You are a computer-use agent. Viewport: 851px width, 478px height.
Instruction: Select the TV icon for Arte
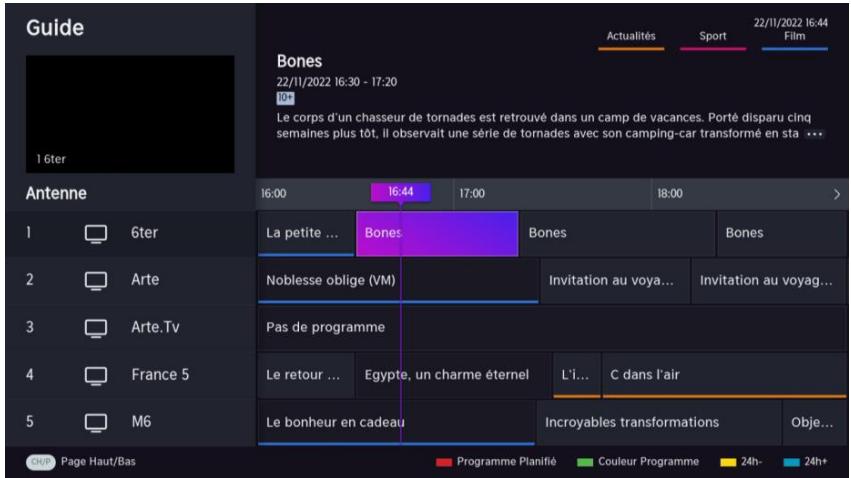point(96,281)
